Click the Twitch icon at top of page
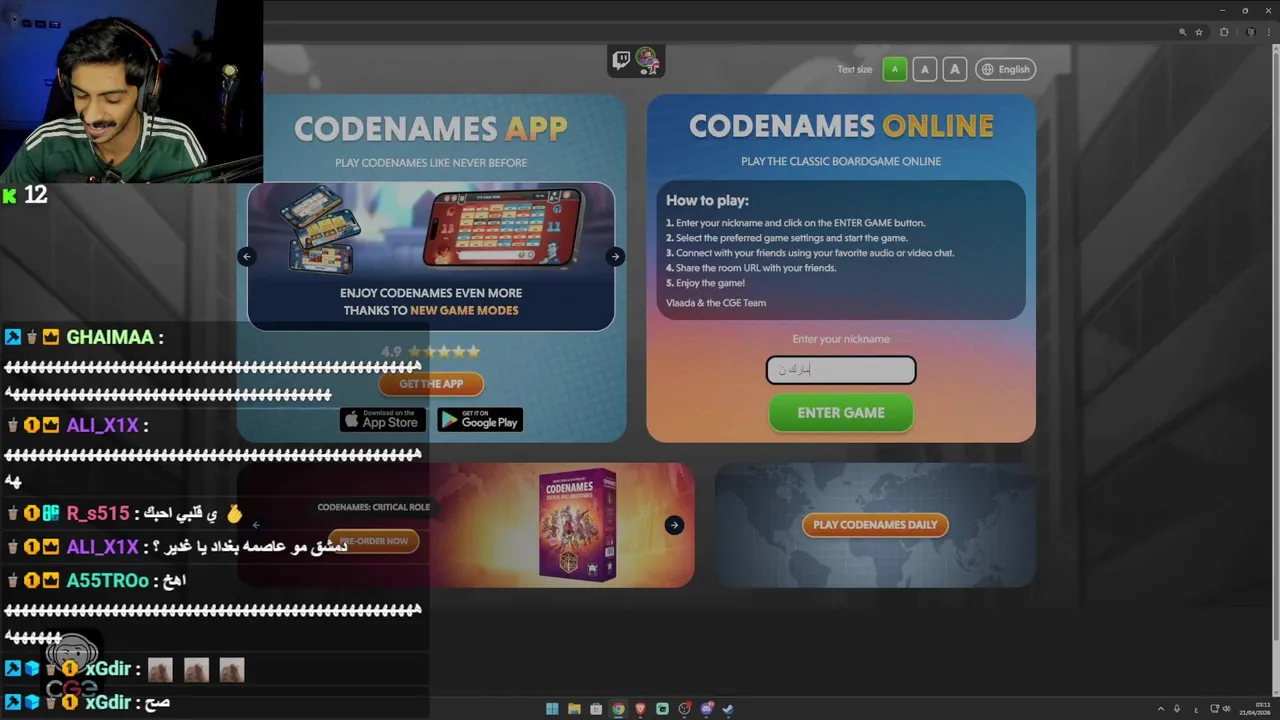1280x720 pixels. (x=621, y=61)
